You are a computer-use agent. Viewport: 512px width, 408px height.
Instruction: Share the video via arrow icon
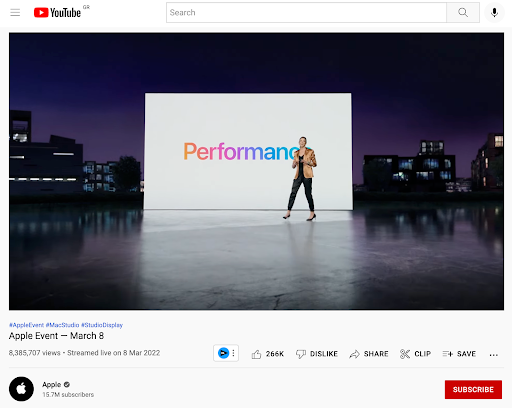pos(369,354)
